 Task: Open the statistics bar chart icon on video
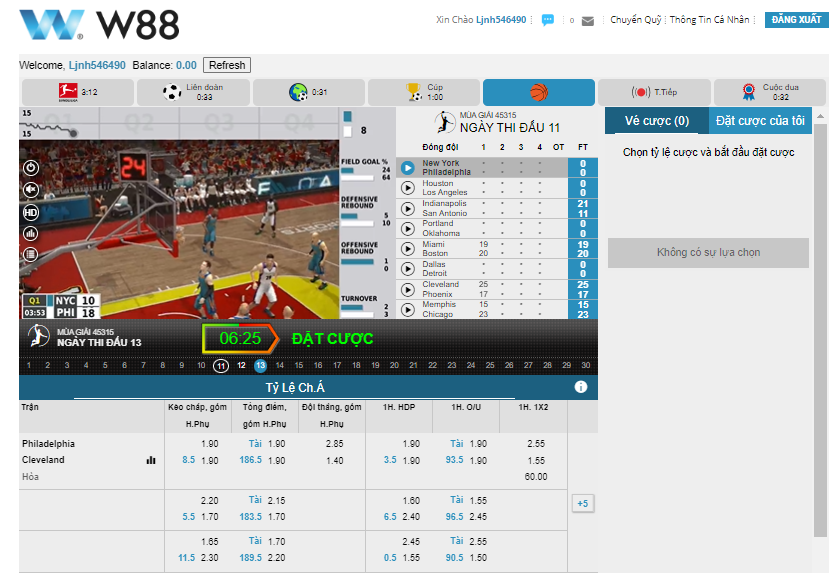(x=31, y=233)
